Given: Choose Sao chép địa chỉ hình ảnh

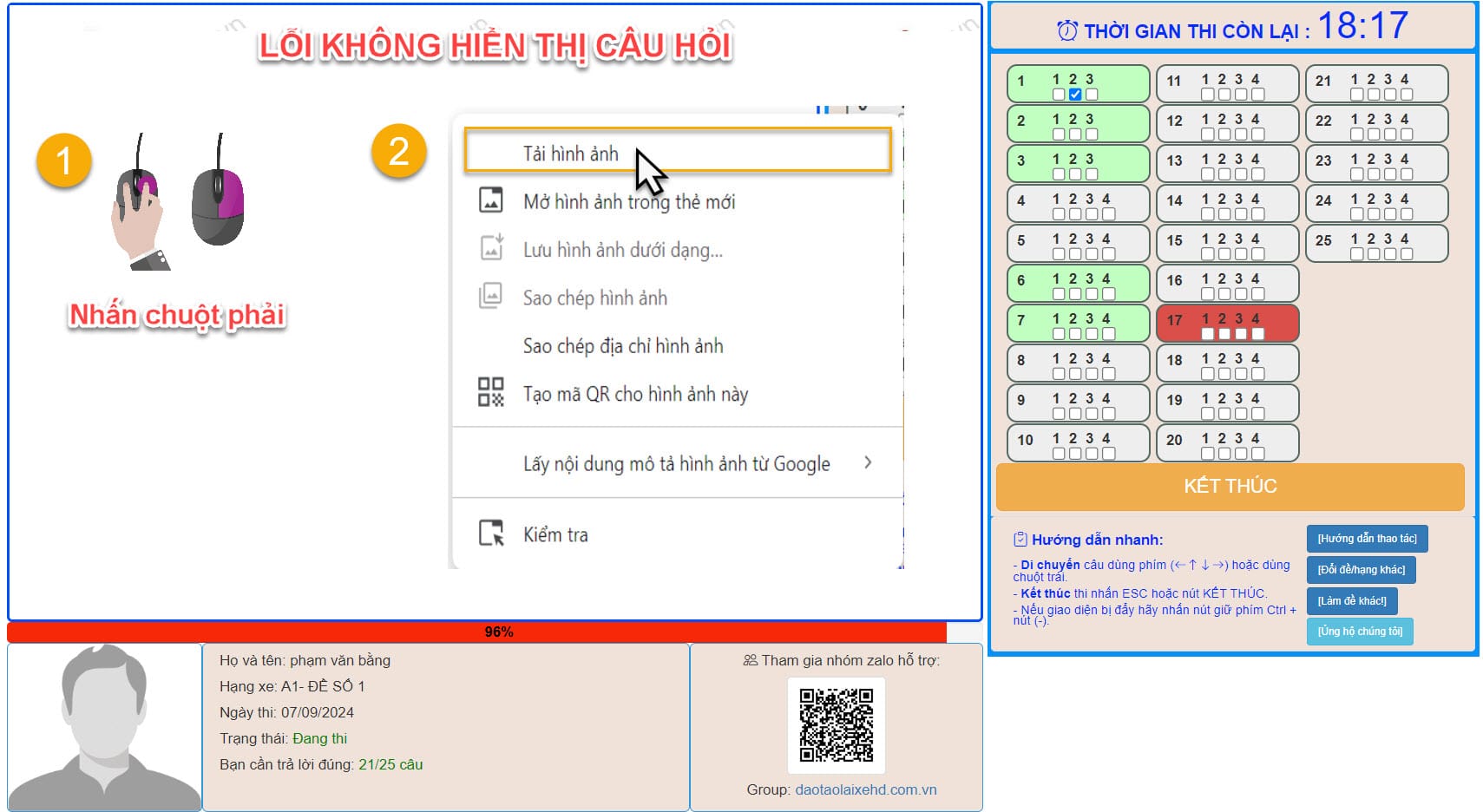Looking at the screenshot, I should pyautogui.click(x=622, y=346).
